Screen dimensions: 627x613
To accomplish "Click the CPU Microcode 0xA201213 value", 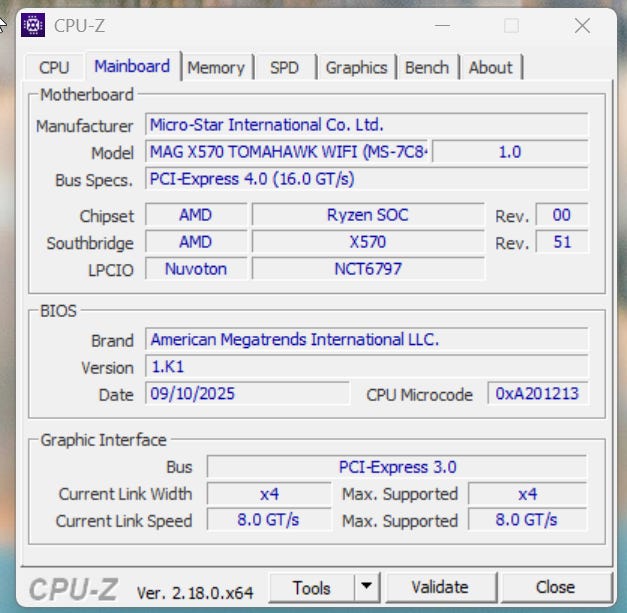I will [x=538, y=393].
